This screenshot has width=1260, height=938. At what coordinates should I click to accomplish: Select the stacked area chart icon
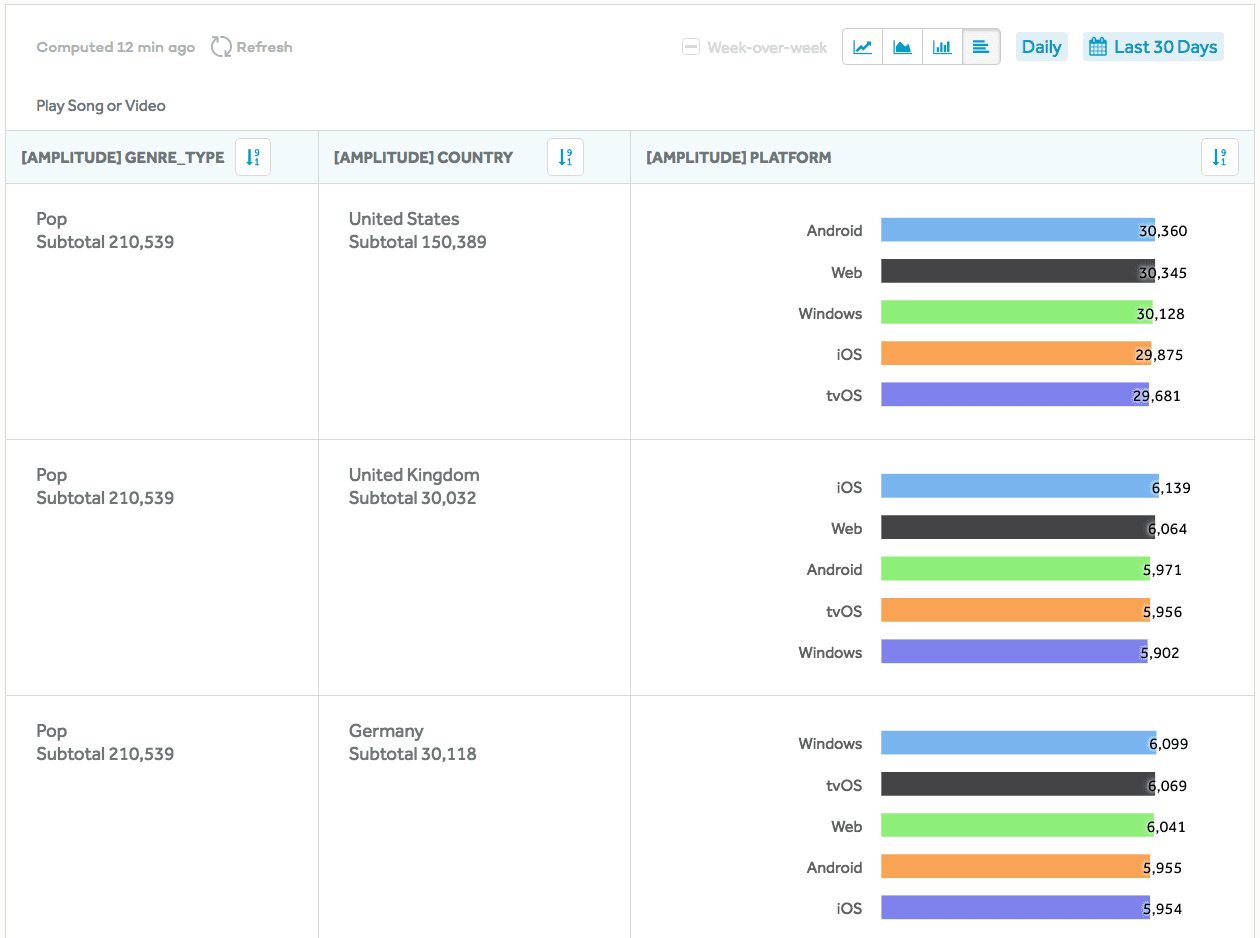(x=902, y=47)
